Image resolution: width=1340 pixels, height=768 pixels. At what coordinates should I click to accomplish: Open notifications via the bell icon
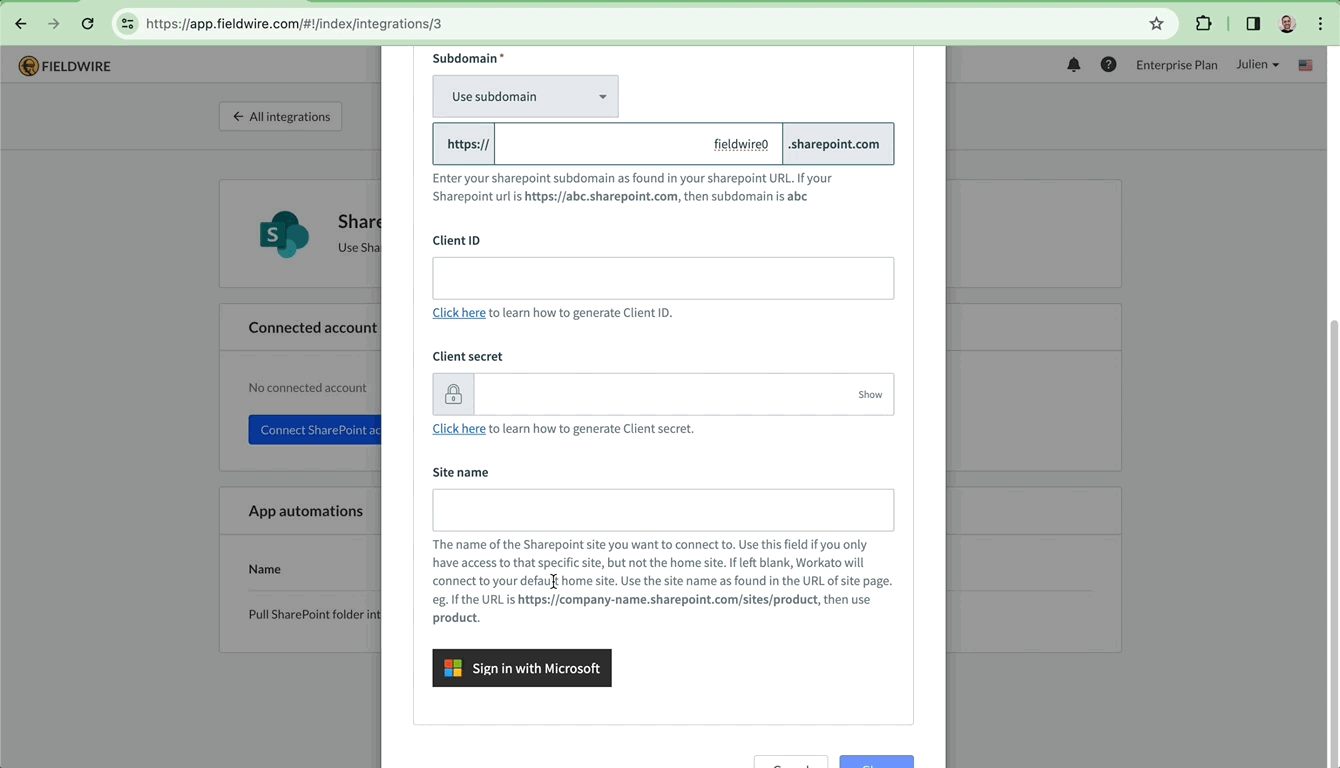click(x=1074, y=65)
